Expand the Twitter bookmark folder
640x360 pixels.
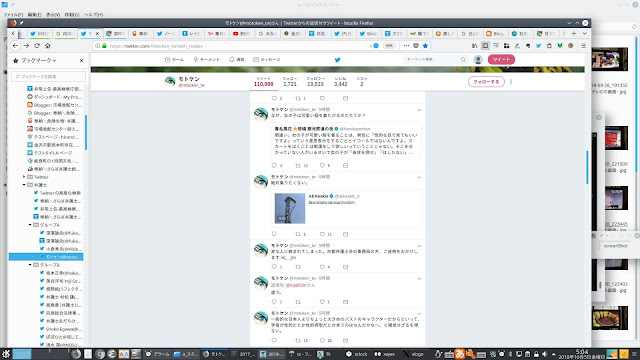coord(24,177)
